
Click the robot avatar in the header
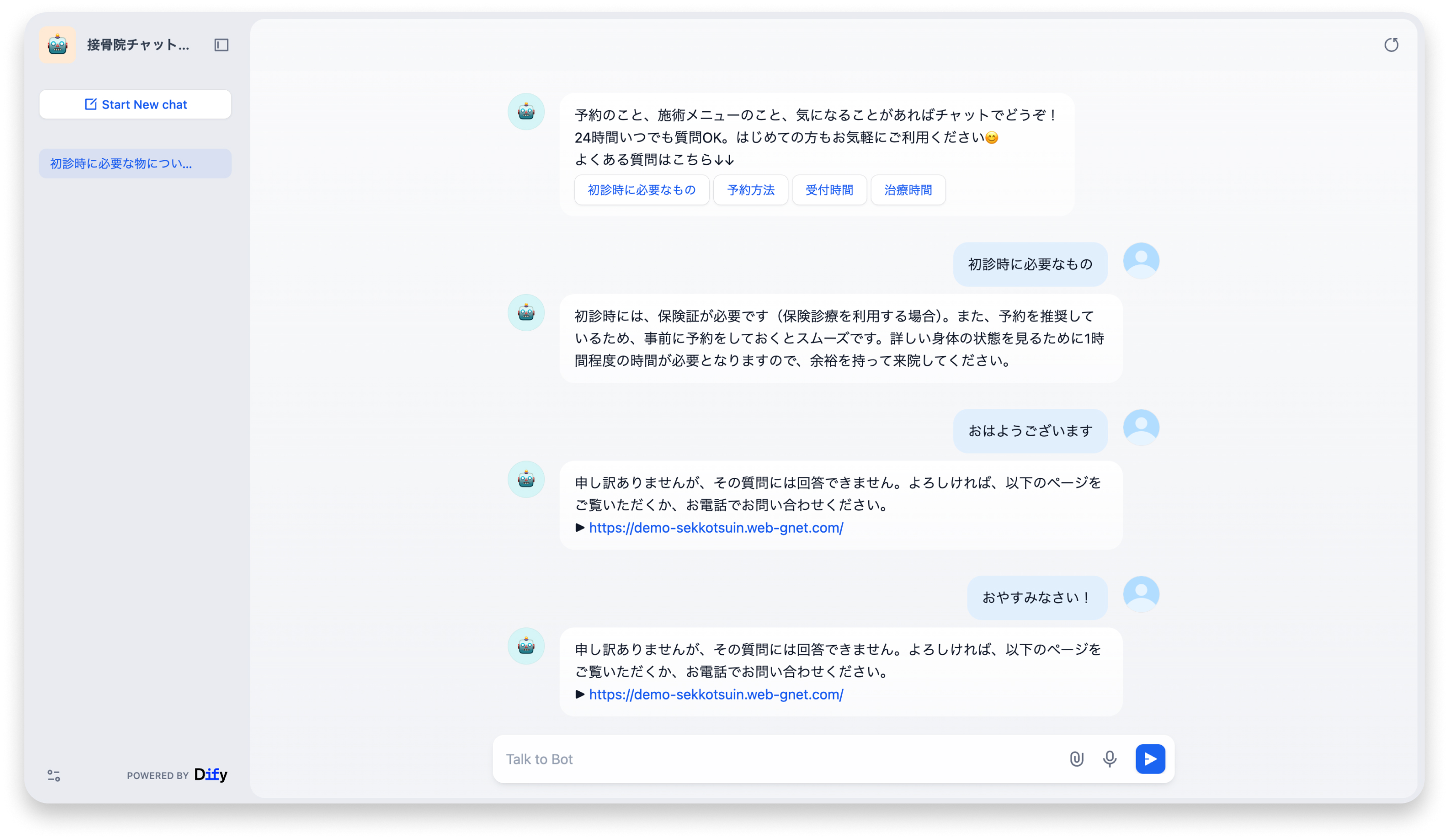57,44
